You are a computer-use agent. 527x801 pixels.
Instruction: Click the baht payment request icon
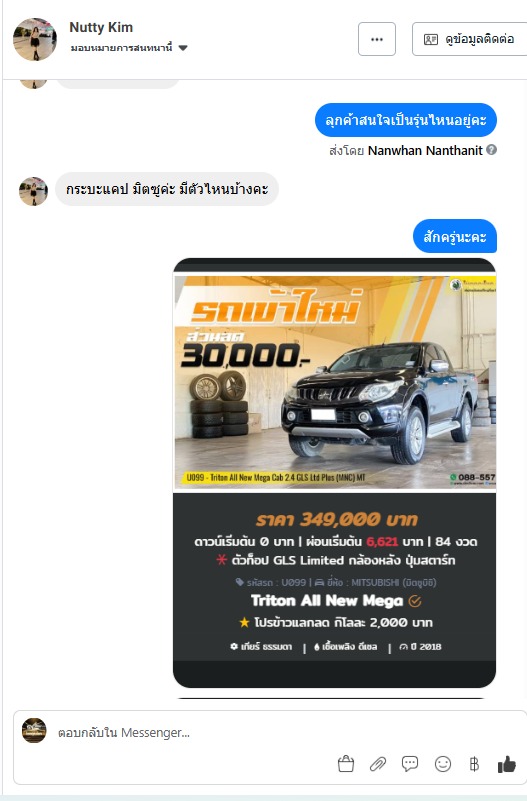pos(474,764)
